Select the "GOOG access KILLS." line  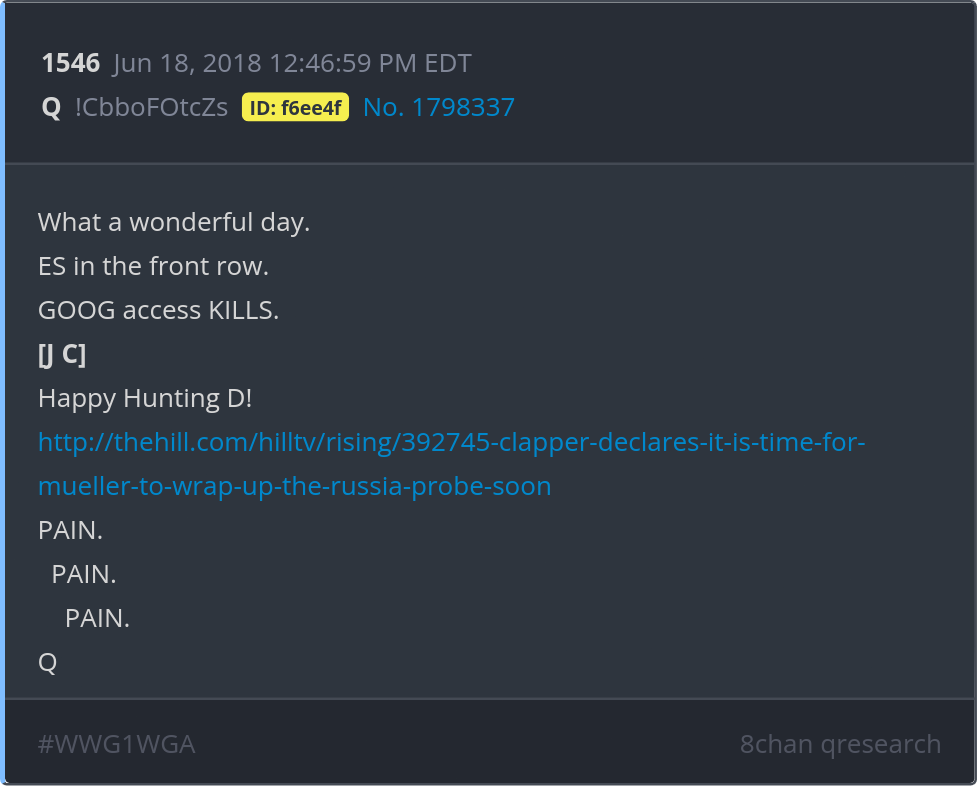pyautogui.click(x=158, y=310)
